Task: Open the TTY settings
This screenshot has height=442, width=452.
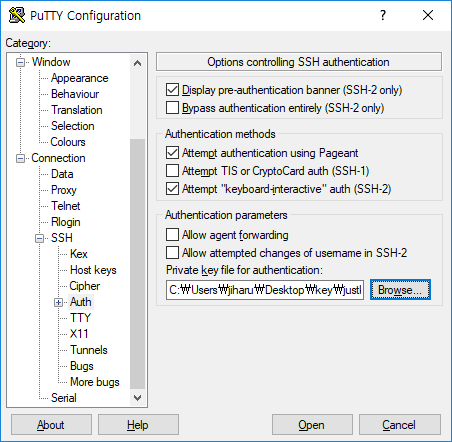Action: coord(80,318)
